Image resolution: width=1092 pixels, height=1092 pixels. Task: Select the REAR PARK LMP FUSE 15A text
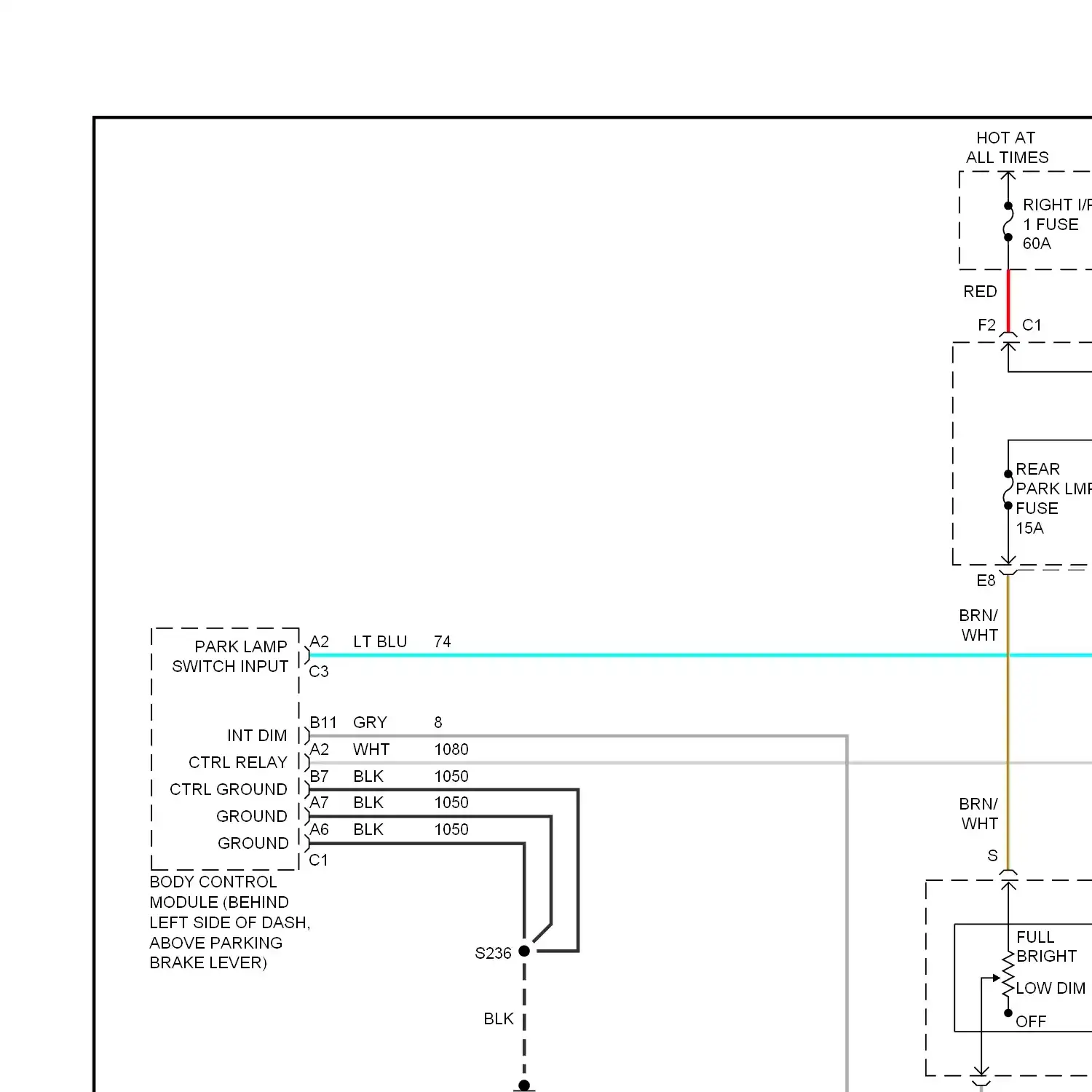click(x=1053, y=499)
